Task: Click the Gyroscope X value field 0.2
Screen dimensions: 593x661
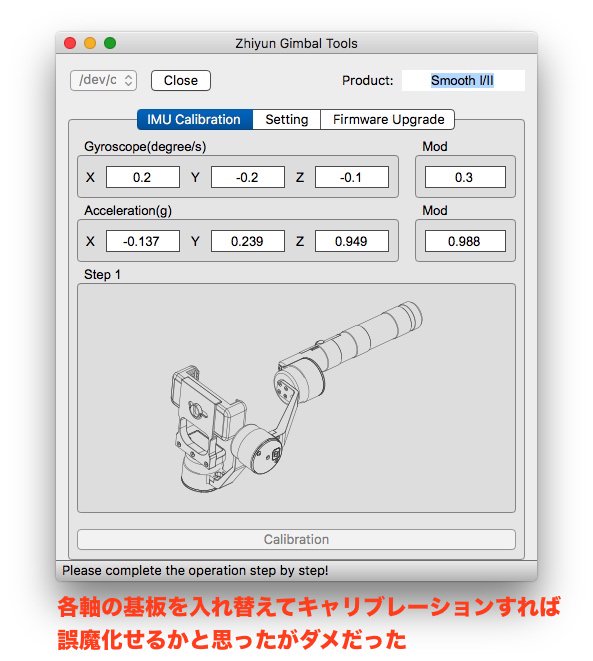Action: click(142, 177)
